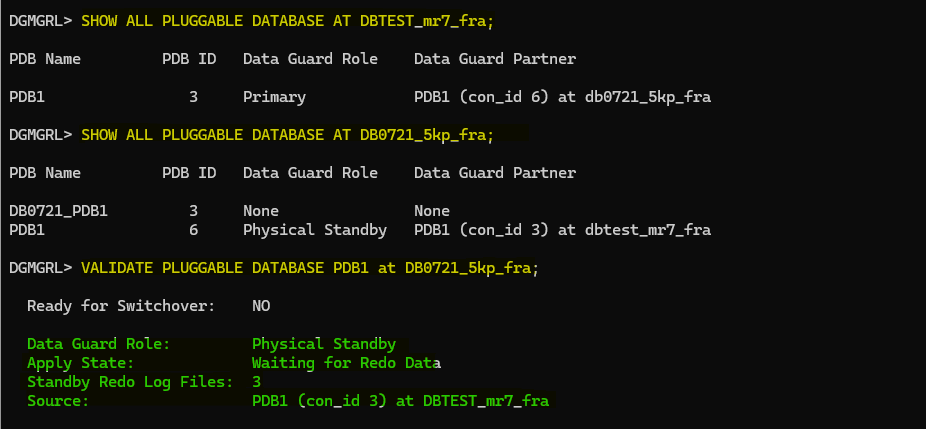Click the Standby Redo Log Files count 3

[x=257, y=382]
